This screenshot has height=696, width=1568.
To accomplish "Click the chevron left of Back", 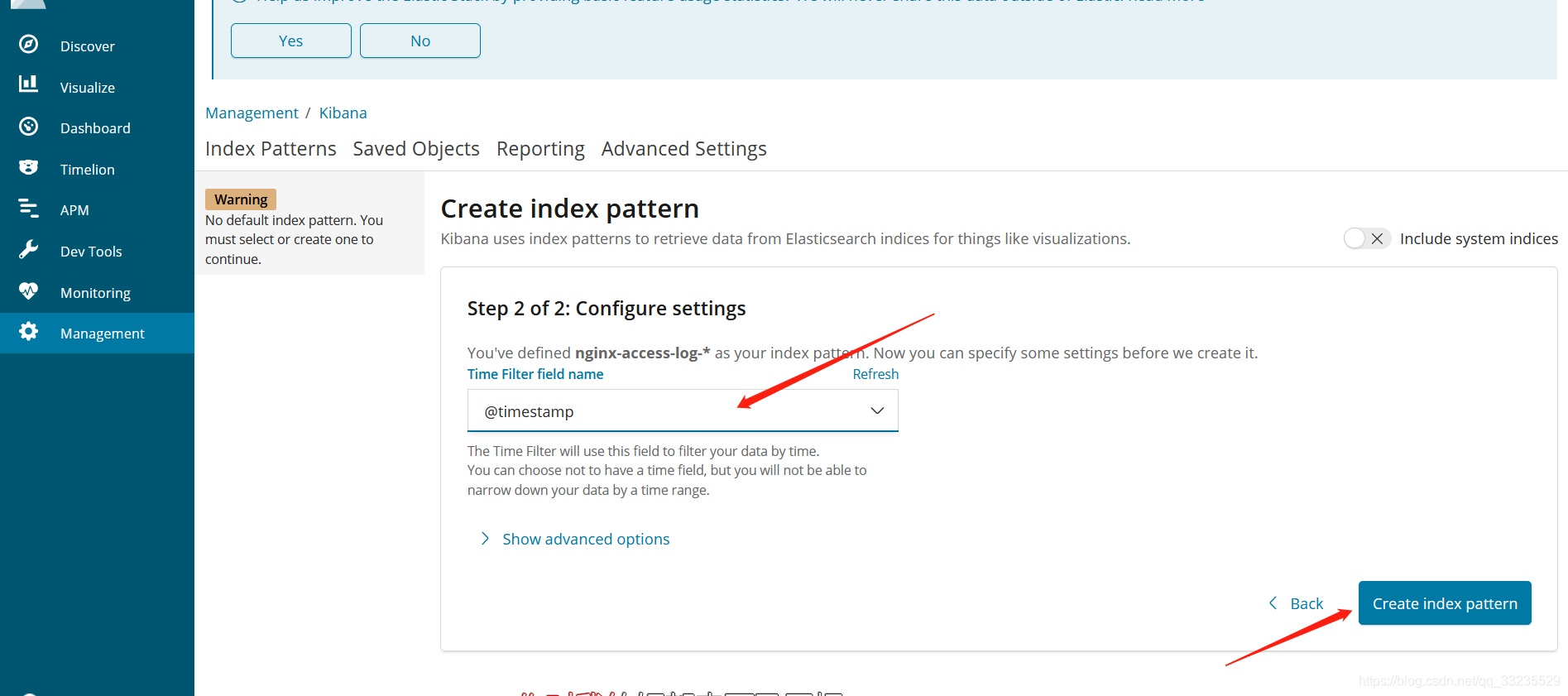I will point(1273,603).
